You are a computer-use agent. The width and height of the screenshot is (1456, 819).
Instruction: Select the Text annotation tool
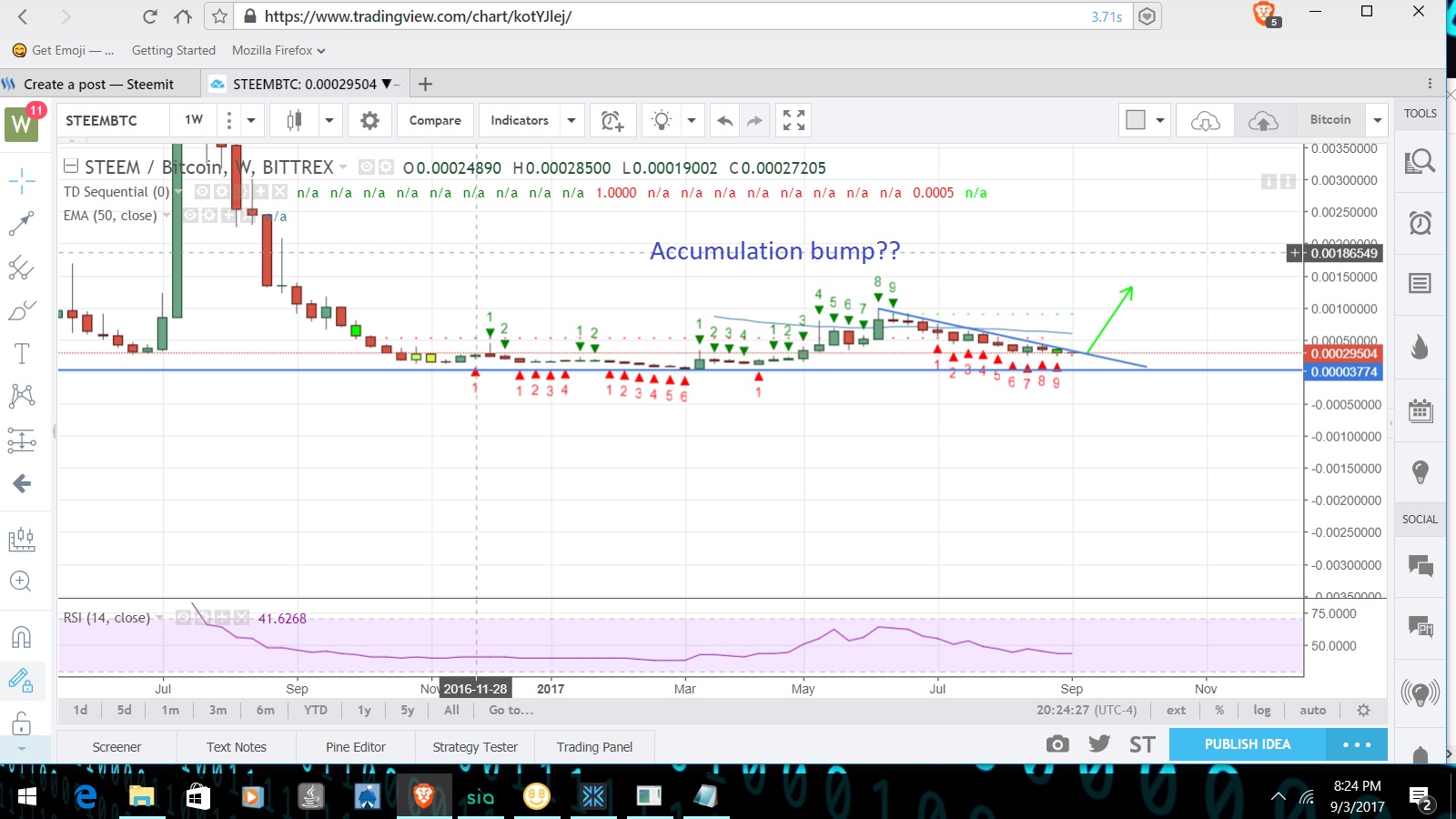[x=22, y=353]
